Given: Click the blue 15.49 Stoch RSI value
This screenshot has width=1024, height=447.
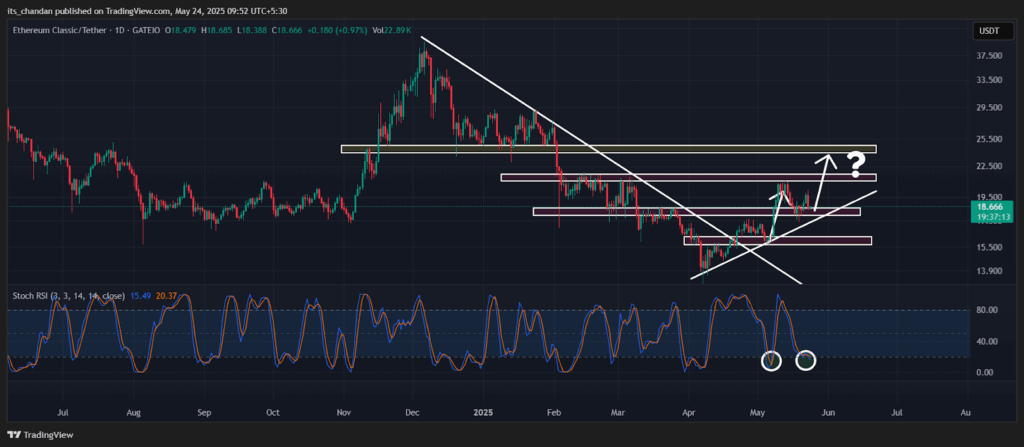Looking at the screenshot, I should click(x=140, y=296).
